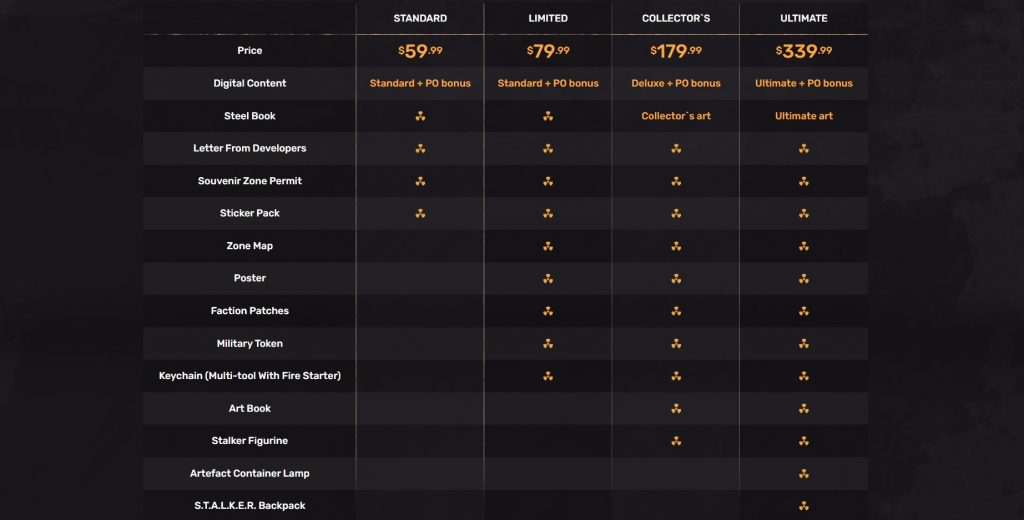This screenshot has height=520, width=1024.
Task: Click Standard Sticker Pack radiation icon
Action: (420, 213)
